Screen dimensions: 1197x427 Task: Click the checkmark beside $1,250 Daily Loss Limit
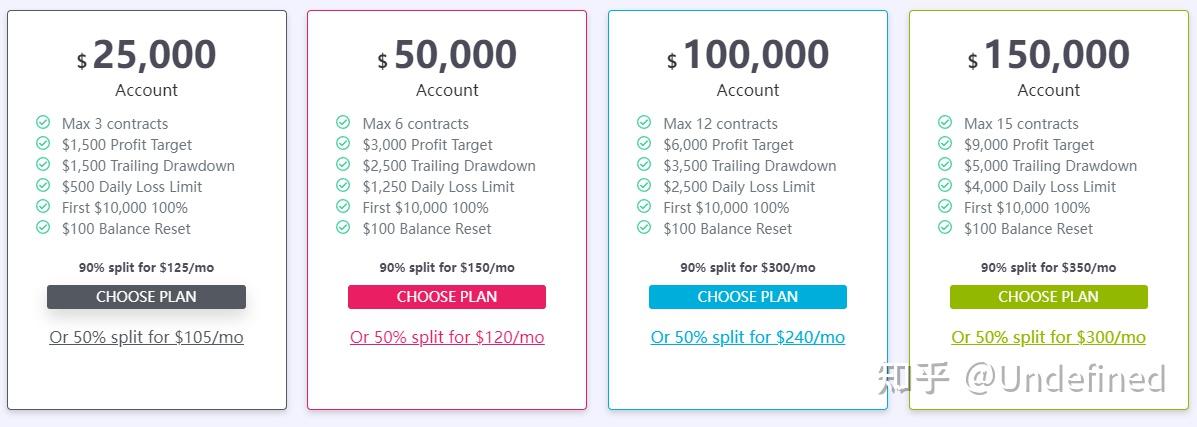(x=344, y=185)
